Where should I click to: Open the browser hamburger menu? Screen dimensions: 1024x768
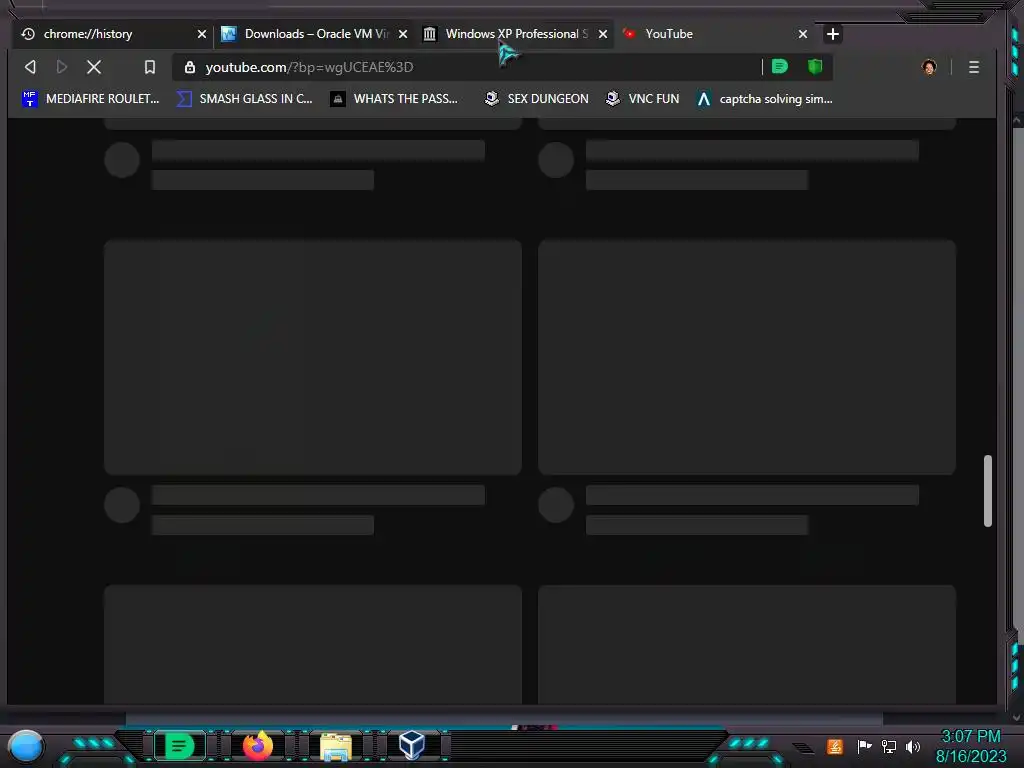(974, 67)
